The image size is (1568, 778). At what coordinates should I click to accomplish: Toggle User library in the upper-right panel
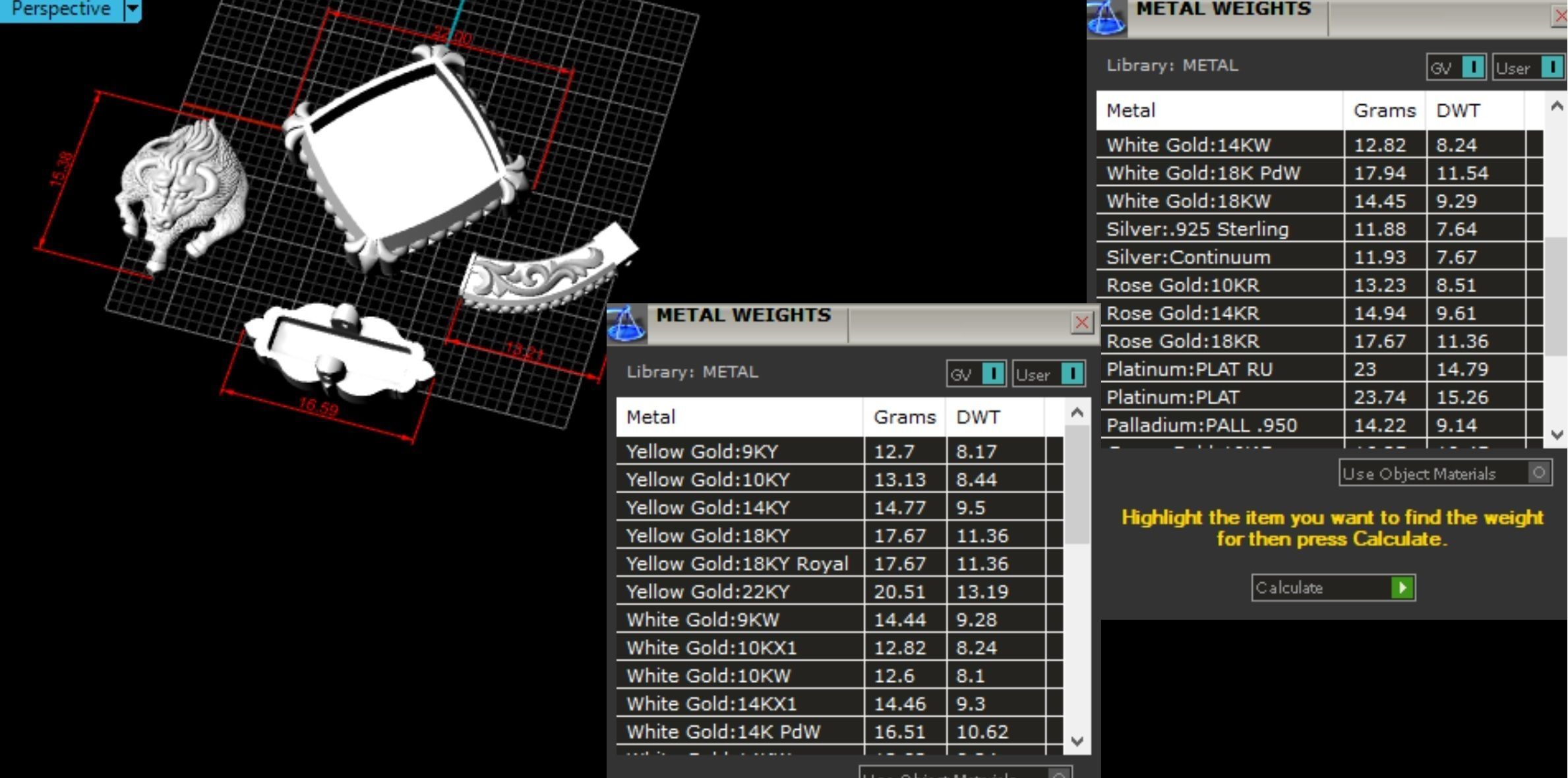[1552, 67]
